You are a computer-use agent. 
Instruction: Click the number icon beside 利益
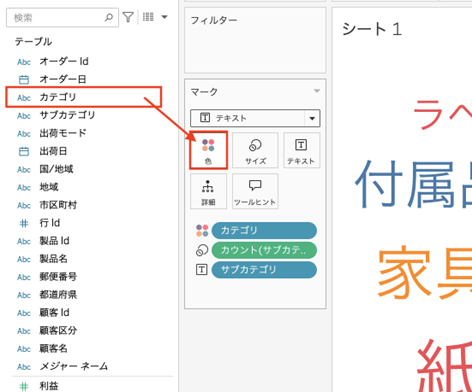pyautogui.click(x=24, y=386)
